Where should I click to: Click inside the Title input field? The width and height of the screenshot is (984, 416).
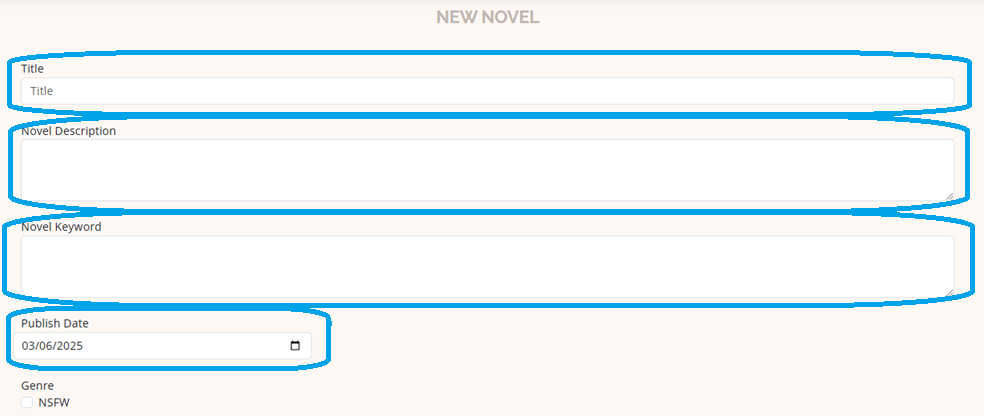point(488,91)
